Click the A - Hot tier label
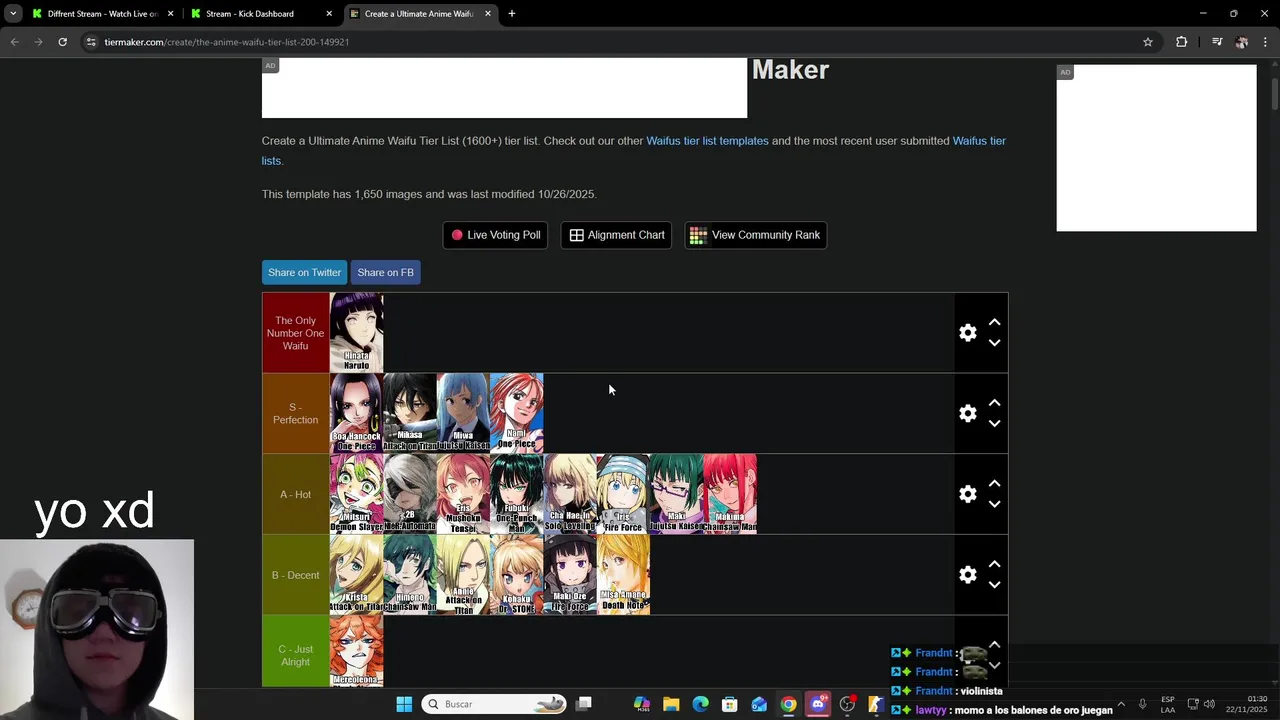 (x=295, y=494)
